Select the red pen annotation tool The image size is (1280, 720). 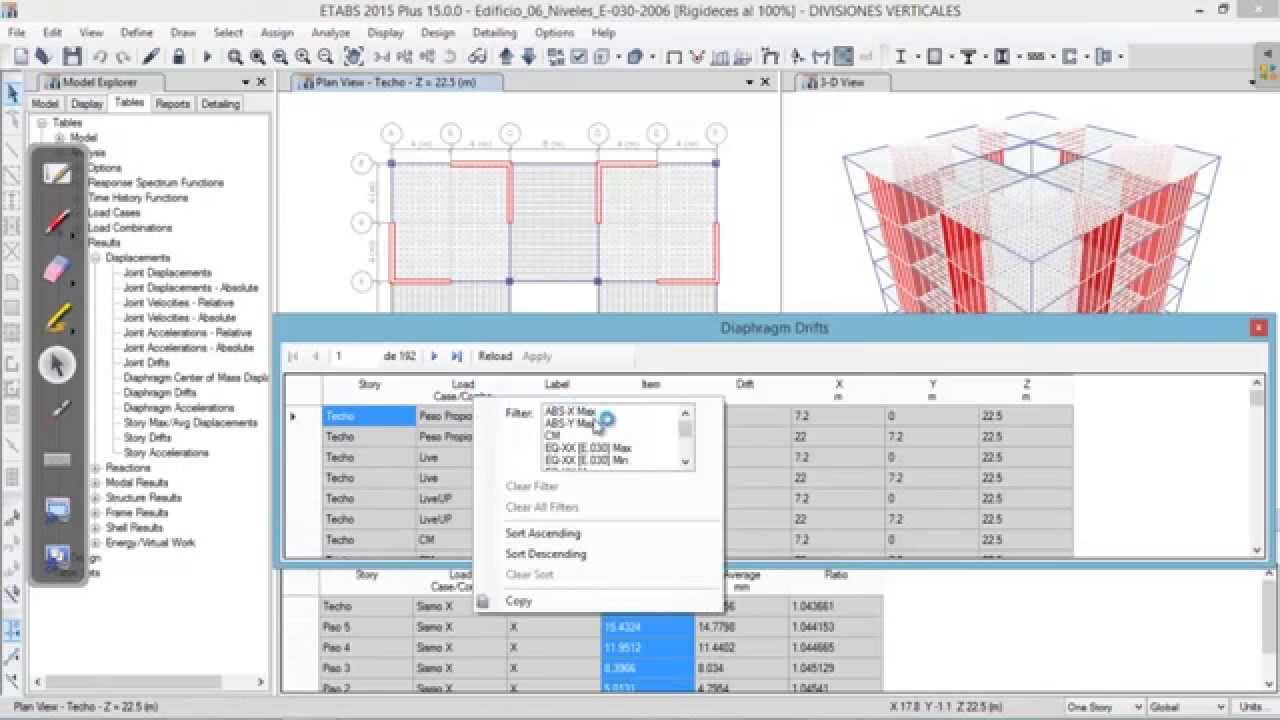click(57, 222)
